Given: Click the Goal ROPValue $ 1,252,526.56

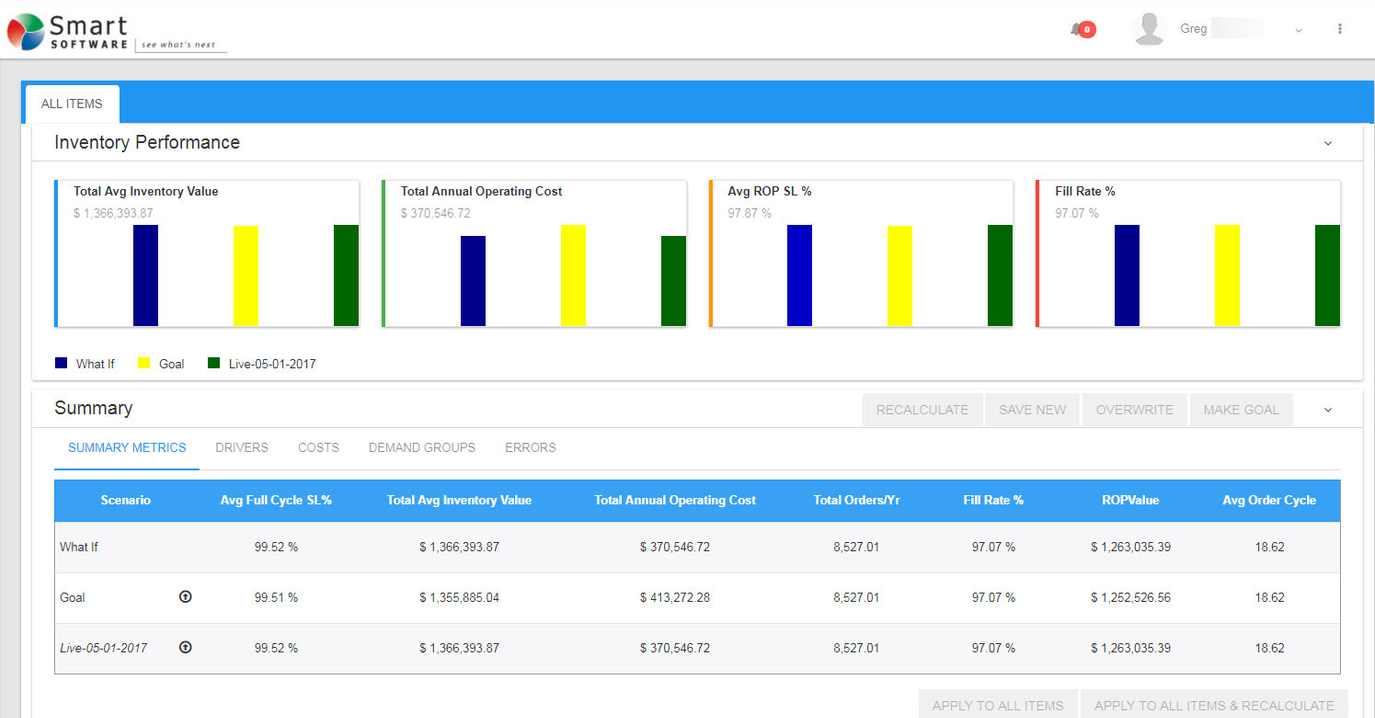Looking at the screenshot, I should pos(1131,598).
